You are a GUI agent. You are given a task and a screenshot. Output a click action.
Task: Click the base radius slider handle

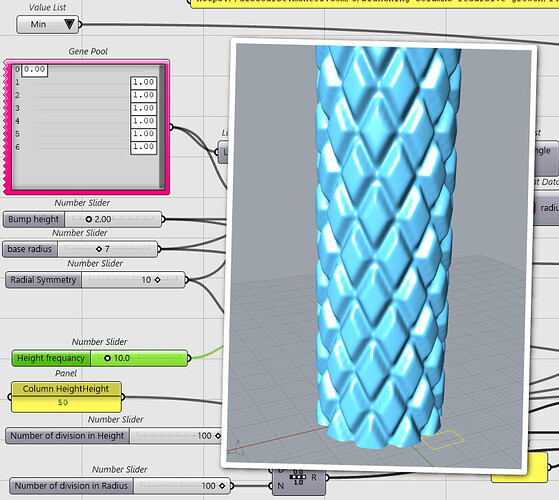(99, 249)
